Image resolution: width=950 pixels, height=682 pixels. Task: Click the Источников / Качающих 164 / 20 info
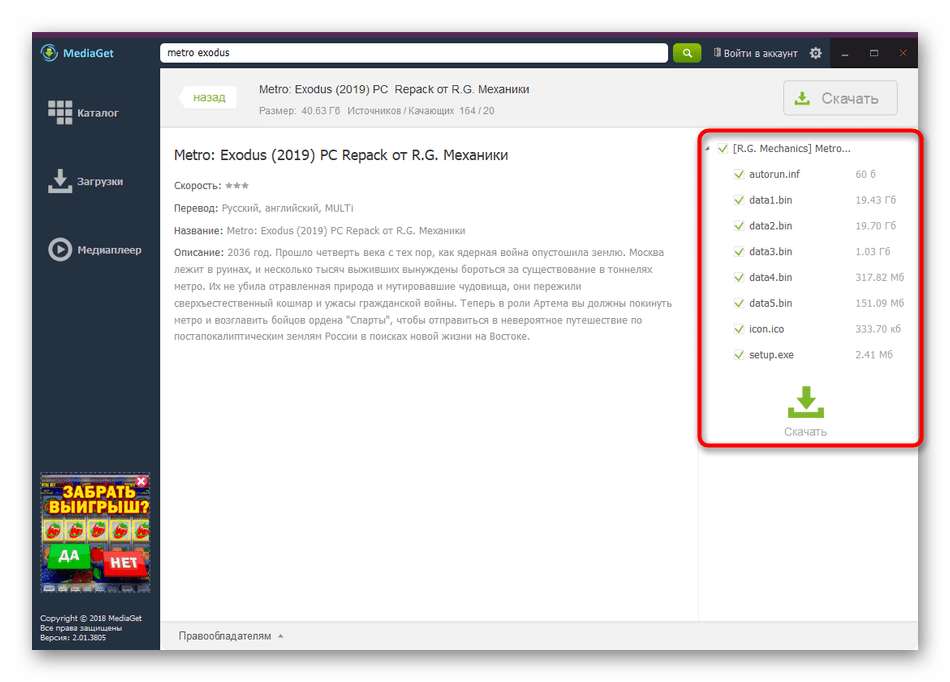click(420, 111)
